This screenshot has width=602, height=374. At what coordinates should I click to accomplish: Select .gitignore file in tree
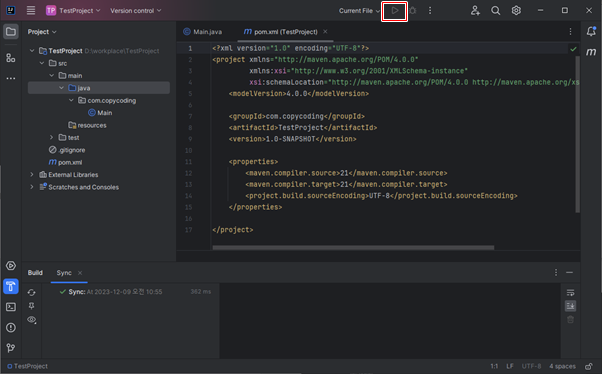pyautogui.click(x=67, y=150)
